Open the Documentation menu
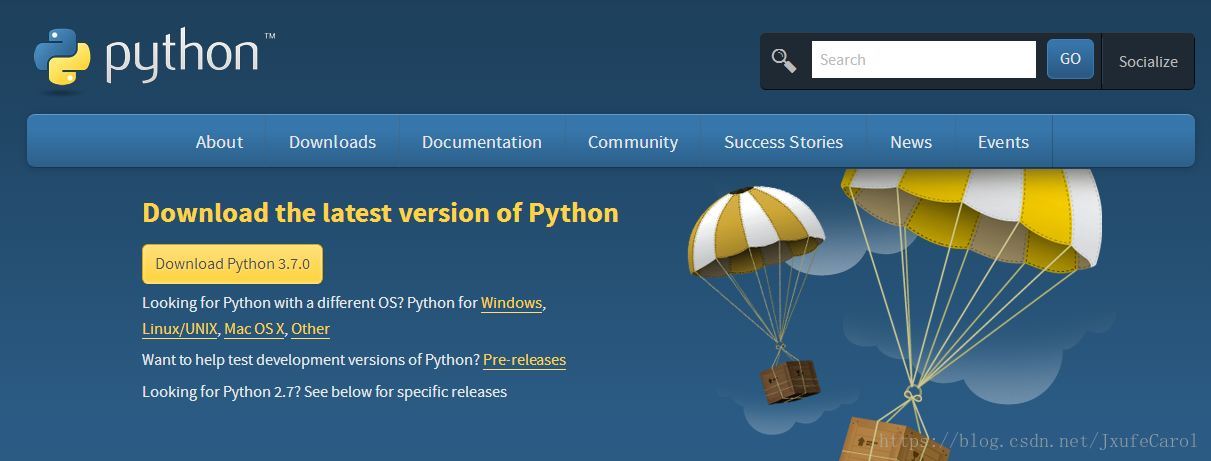Viewport: 1211px width, 461px height. [482, 142]
